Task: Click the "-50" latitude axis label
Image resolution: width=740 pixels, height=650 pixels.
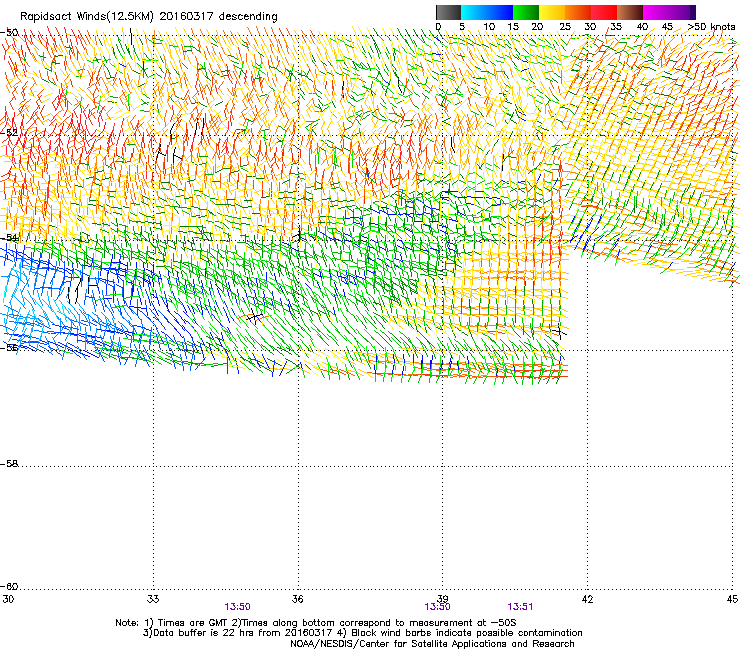Action: pos(9,33)
